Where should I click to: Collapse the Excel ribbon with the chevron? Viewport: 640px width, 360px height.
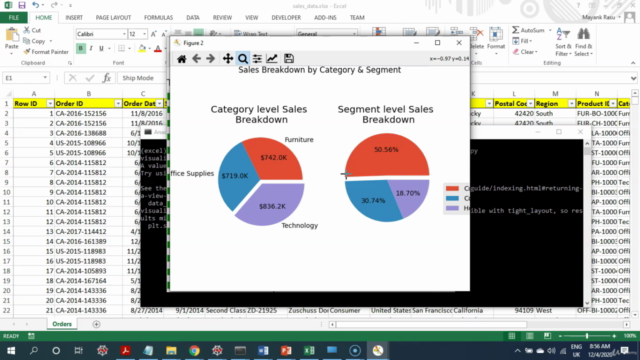click(x=633, y=63)
